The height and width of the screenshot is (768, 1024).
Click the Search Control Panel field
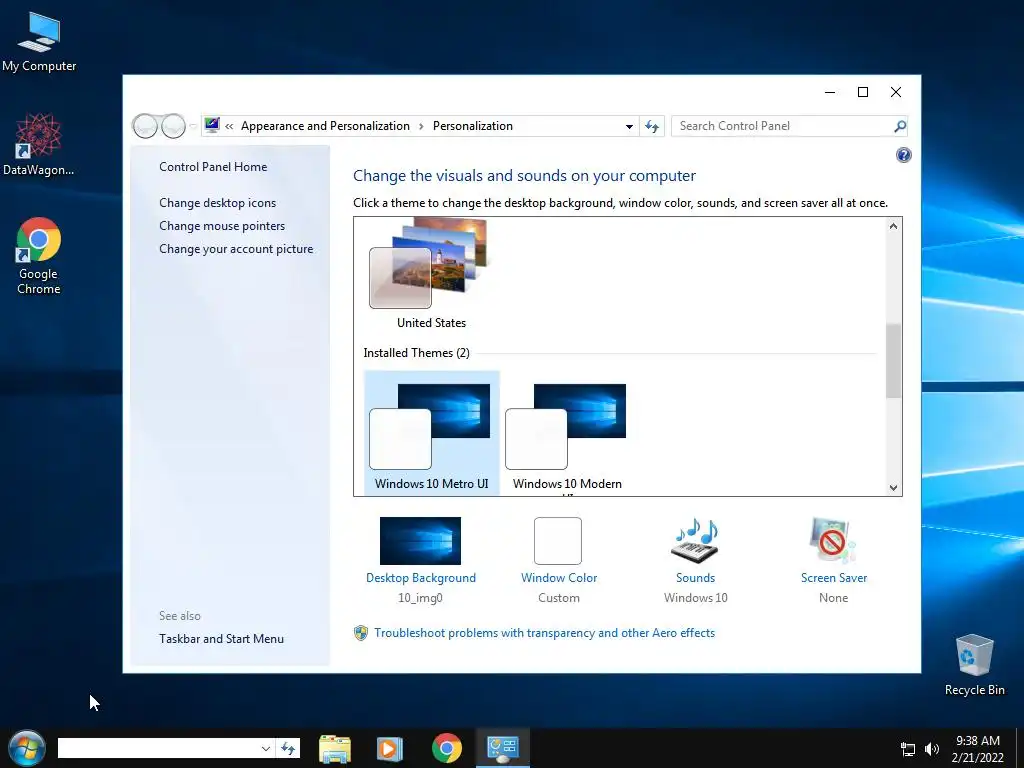coord(782,126)
